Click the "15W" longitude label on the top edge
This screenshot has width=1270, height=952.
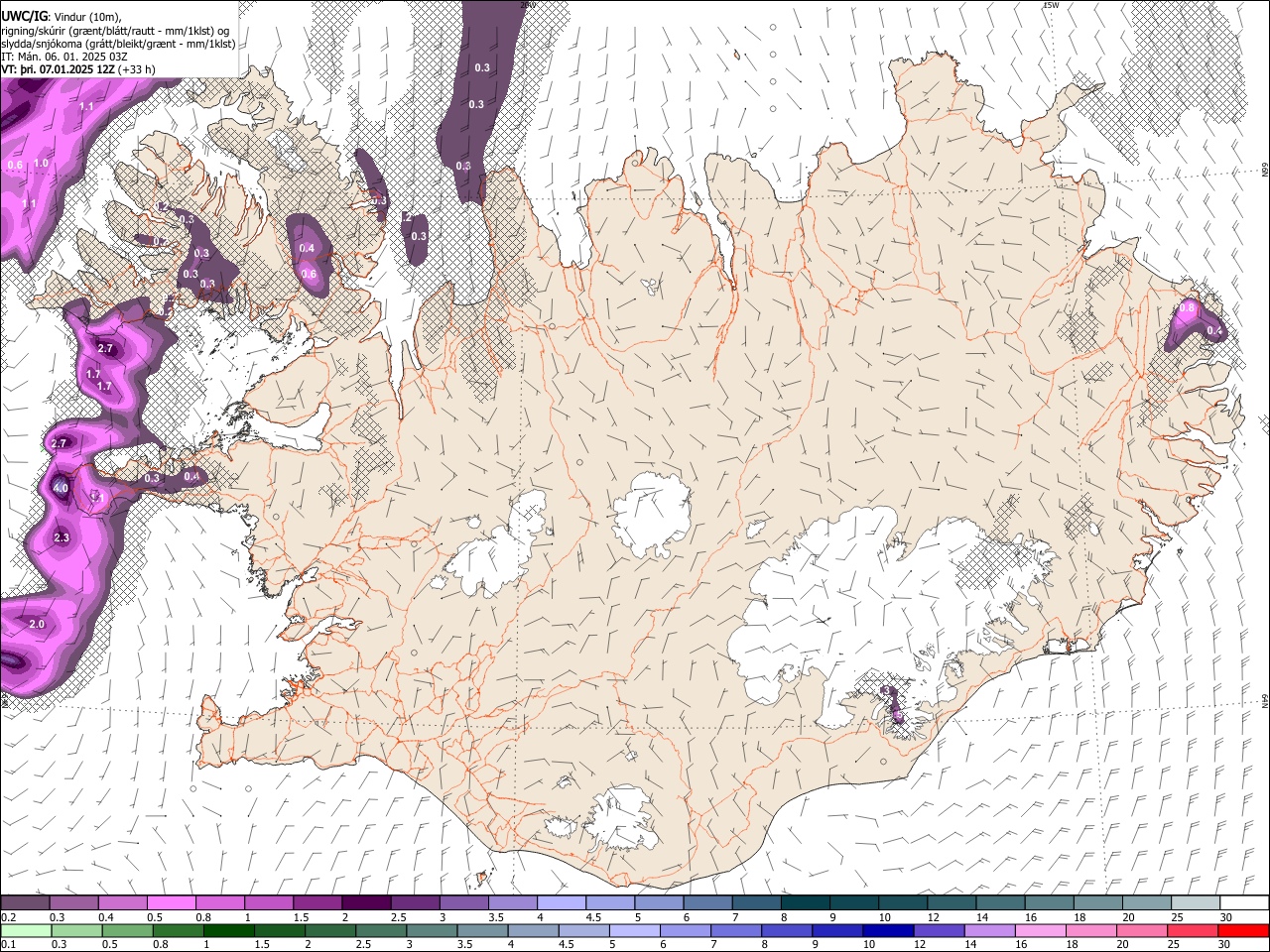point(1051,5)
